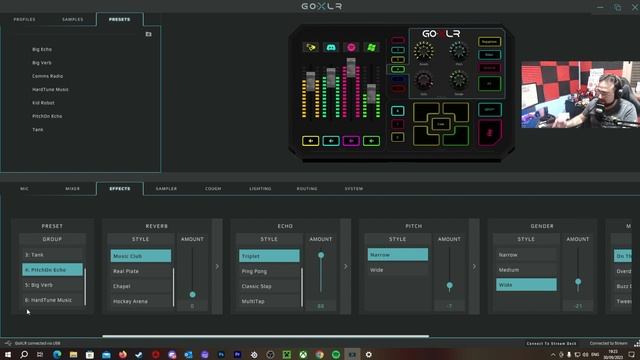Screen dimensions: 640x360
Task: Choose Real Plate reverb style
Action: pyautogui.click(x=141, y=271)
